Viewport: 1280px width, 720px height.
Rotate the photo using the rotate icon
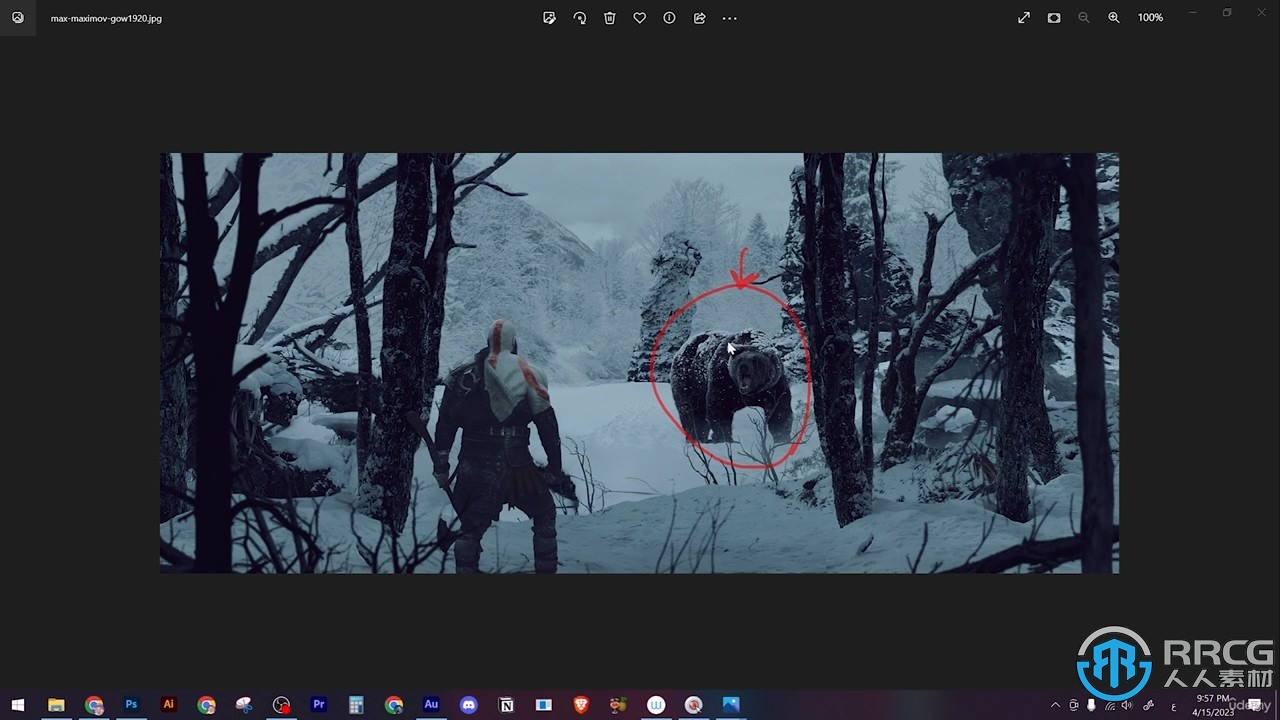[579, 18]
